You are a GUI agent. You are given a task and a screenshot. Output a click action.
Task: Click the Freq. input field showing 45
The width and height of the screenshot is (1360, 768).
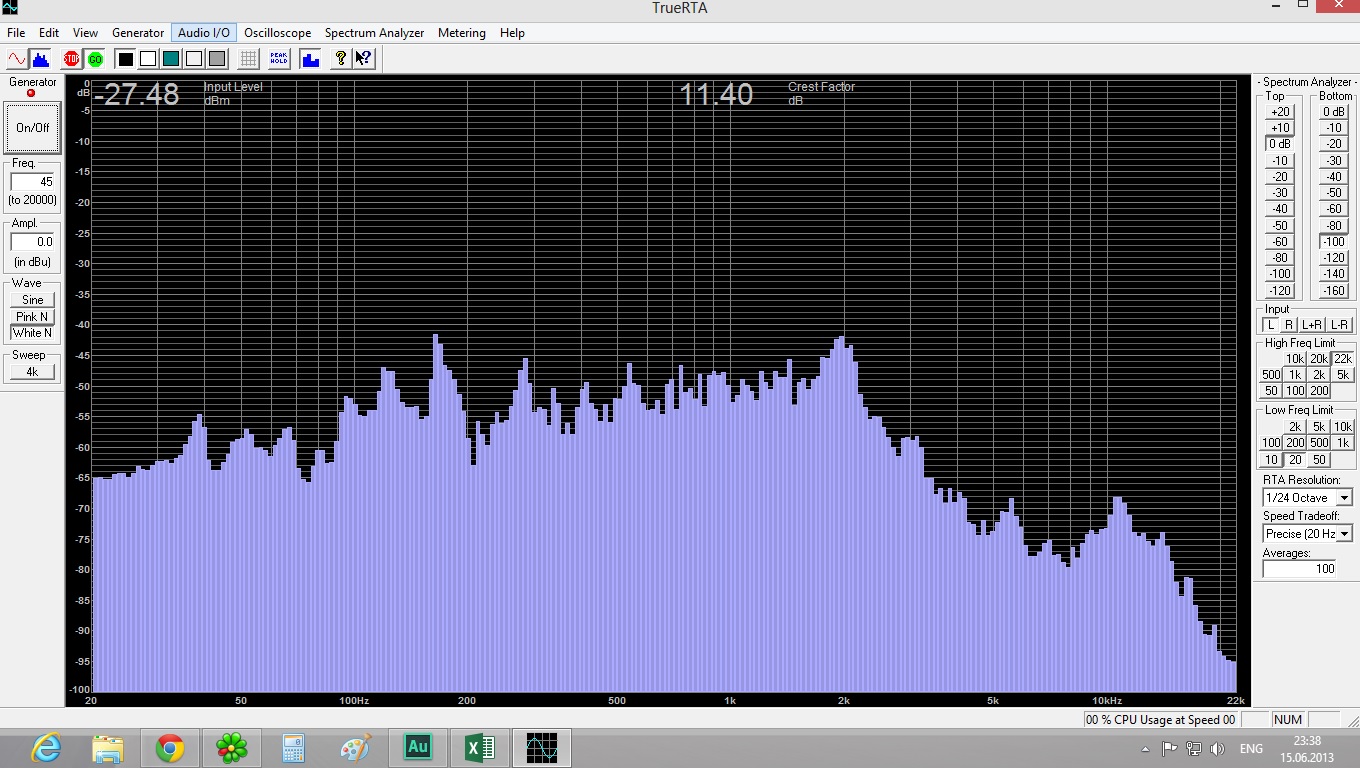point(33,182)
